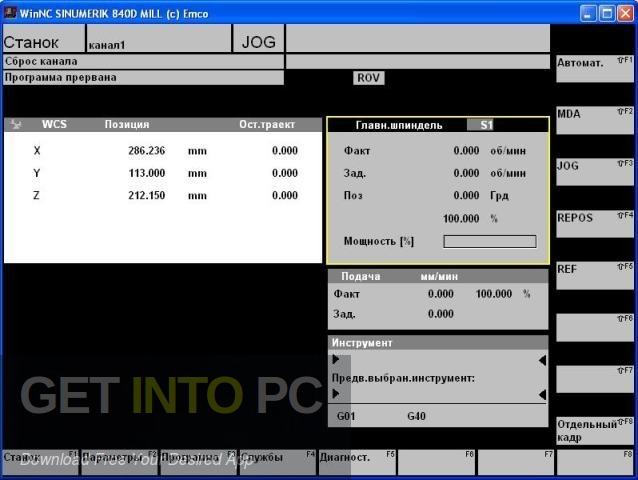The height and width of the screenshot is (480, 638).
Task: Open the Диагност. bottom menu softkey
Action: pyautogui.click(x=357, y=462)
